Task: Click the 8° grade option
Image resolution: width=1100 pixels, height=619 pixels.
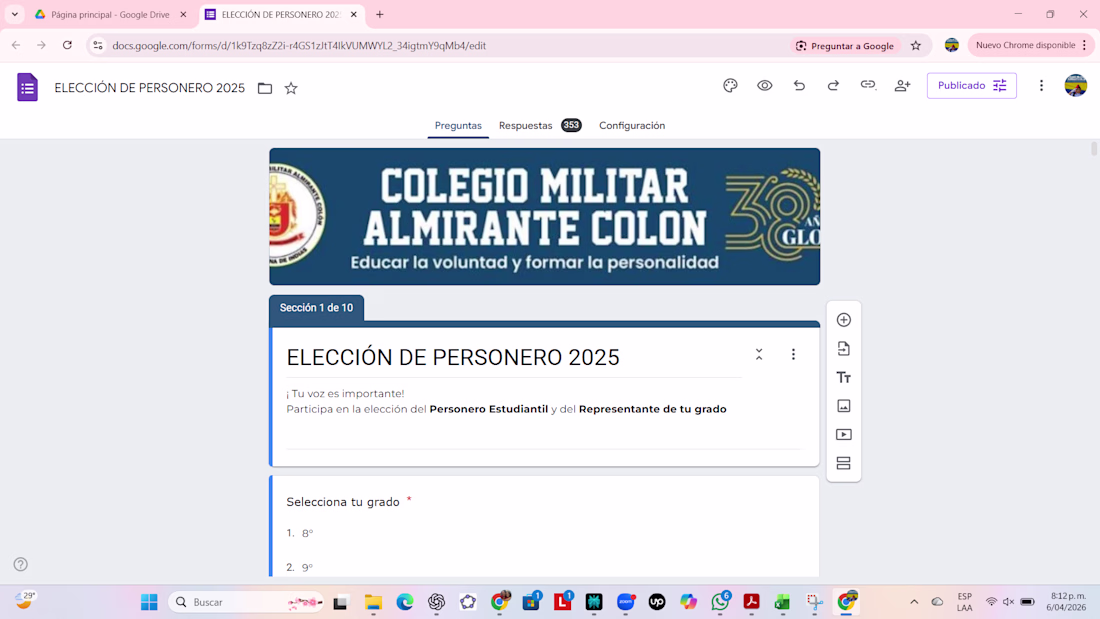Action: point(307,533)
